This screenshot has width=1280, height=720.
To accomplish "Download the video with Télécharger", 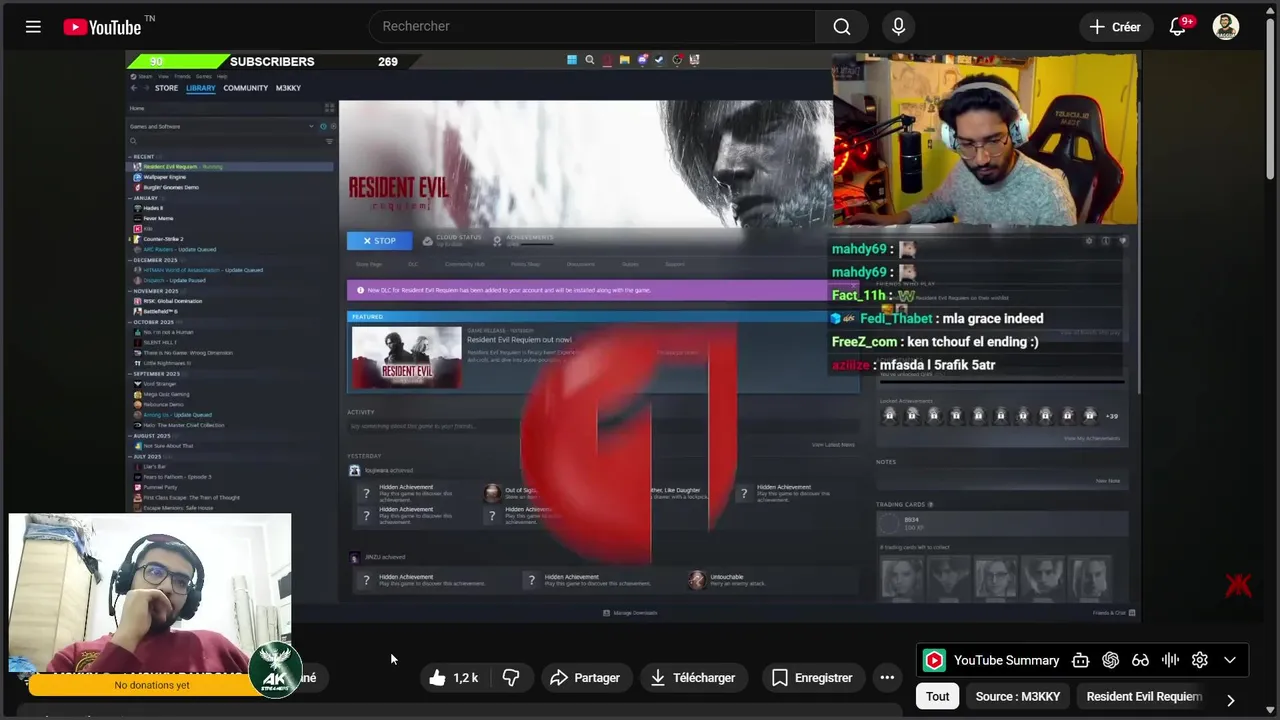I will pos(692,678).
